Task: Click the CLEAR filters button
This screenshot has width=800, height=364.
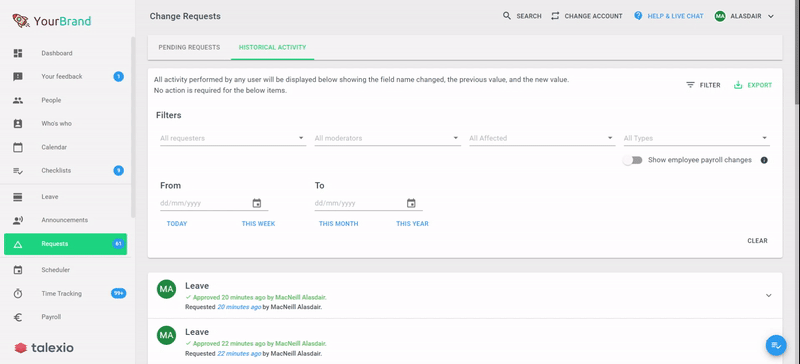Action: (758, 241)
